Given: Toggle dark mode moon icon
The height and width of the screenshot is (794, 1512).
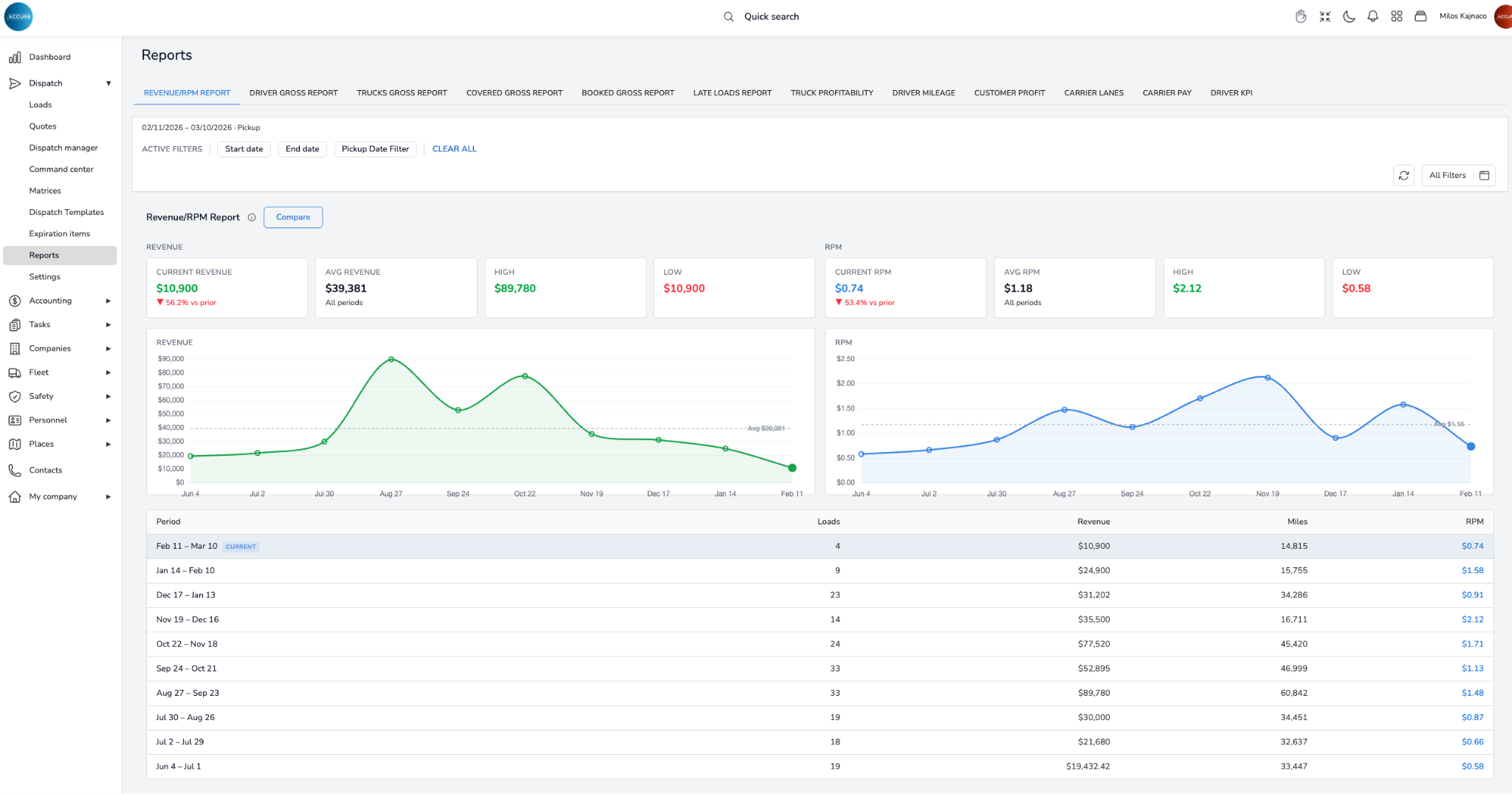Looking at the screenshot, I should coord(1349,16).
